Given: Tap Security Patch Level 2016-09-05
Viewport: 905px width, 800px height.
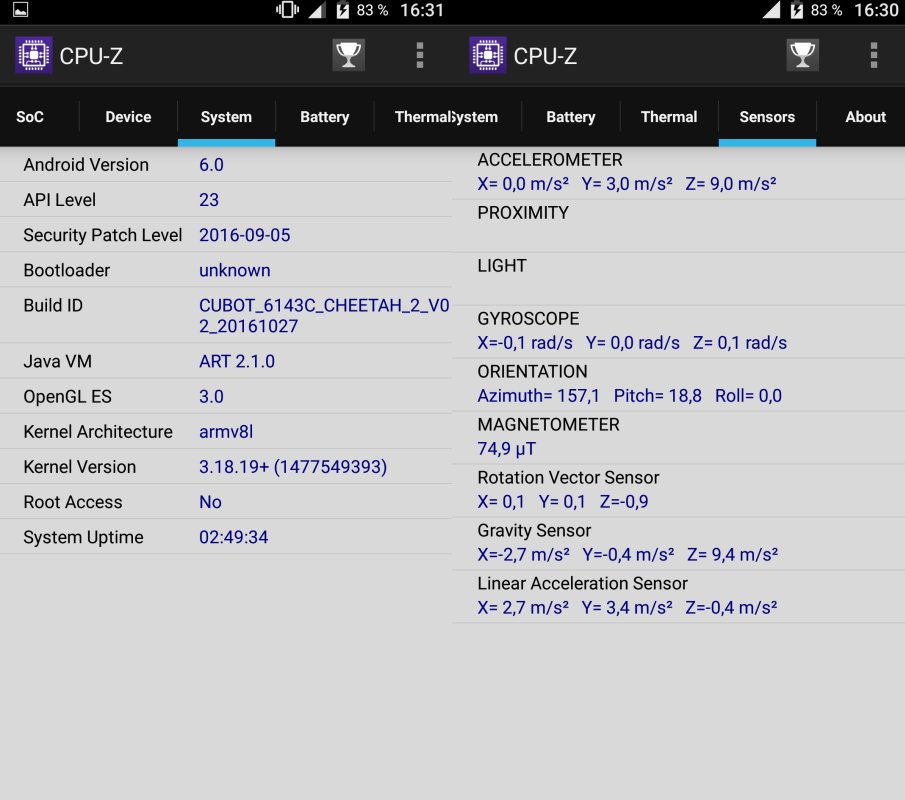Looking at the screenshot, I should pyautogui.click(x=245, y=235).
